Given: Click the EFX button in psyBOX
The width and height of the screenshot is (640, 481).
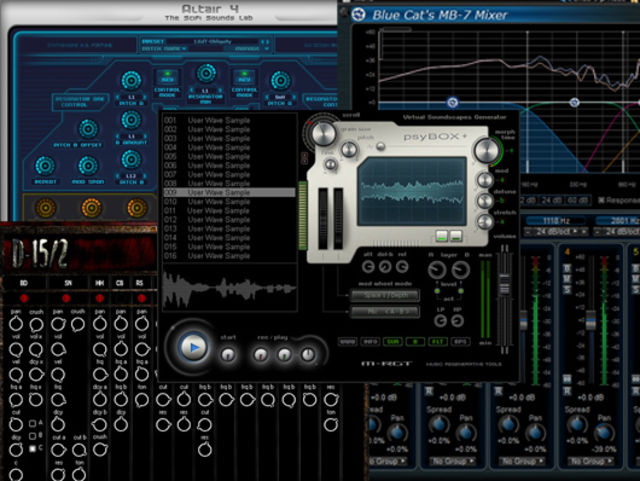Looking at the screenshot, I should tap(460, 341).
